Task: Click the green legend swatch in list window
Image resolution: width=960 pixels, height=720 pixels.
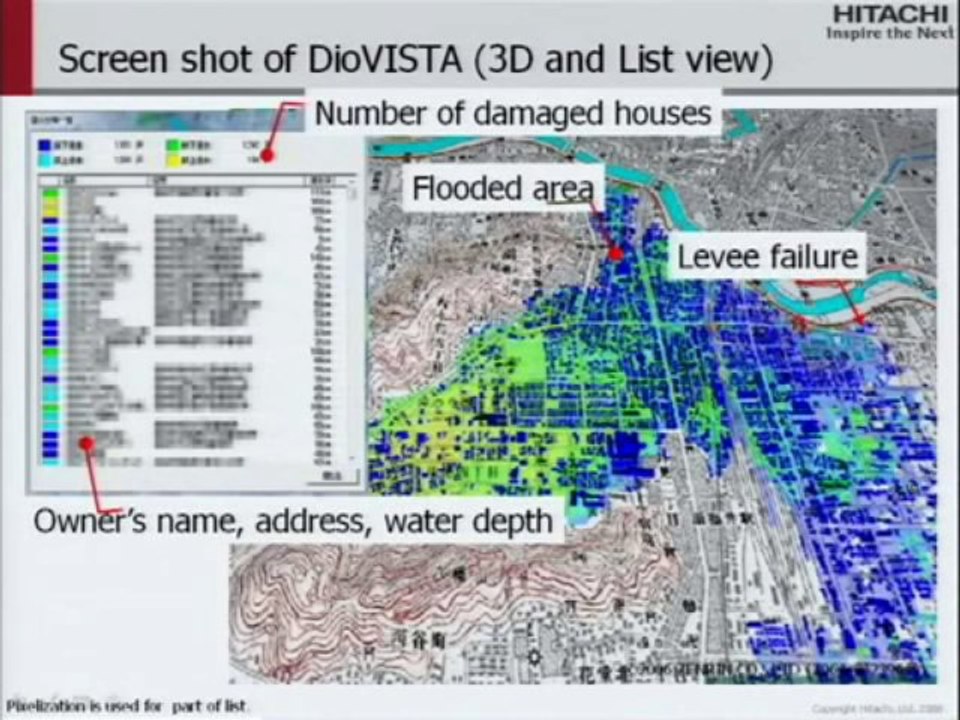Action: 173,146
